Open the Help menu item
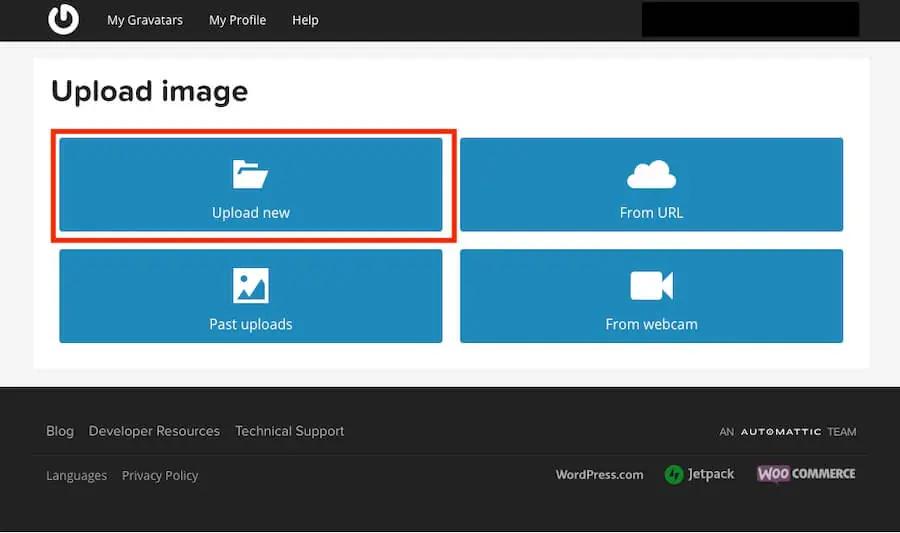This screenshot has height=533, width=900. (305, 20)
